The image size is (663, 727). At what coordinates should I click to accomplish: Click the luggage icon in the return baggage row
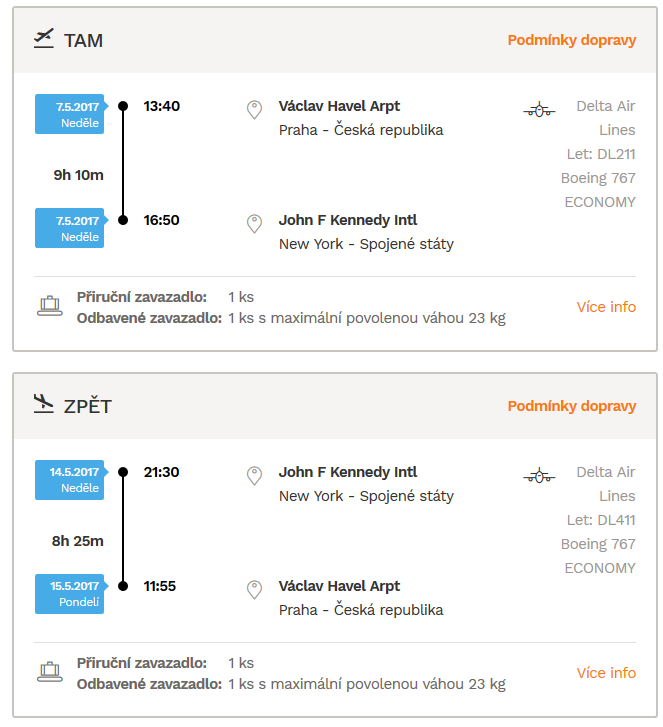[50, 672]
